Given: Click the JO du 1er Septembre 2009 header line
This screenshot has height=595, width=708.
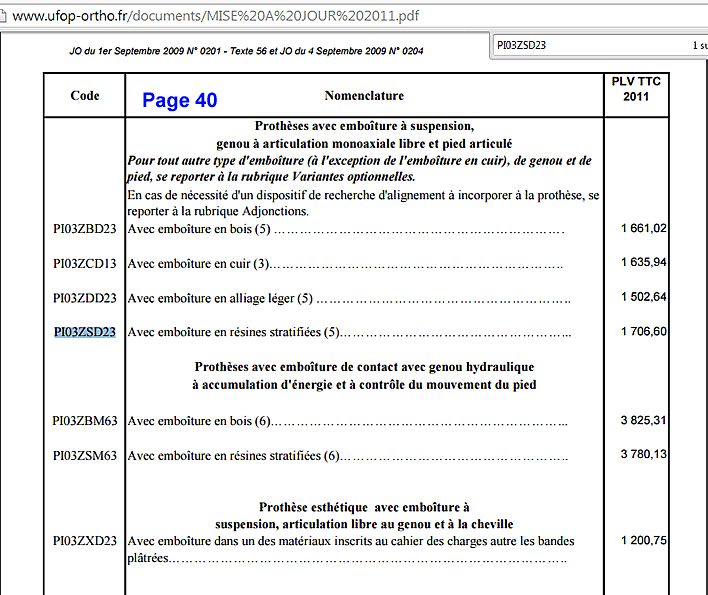Looking at the screenshot, I should point(245,51).
